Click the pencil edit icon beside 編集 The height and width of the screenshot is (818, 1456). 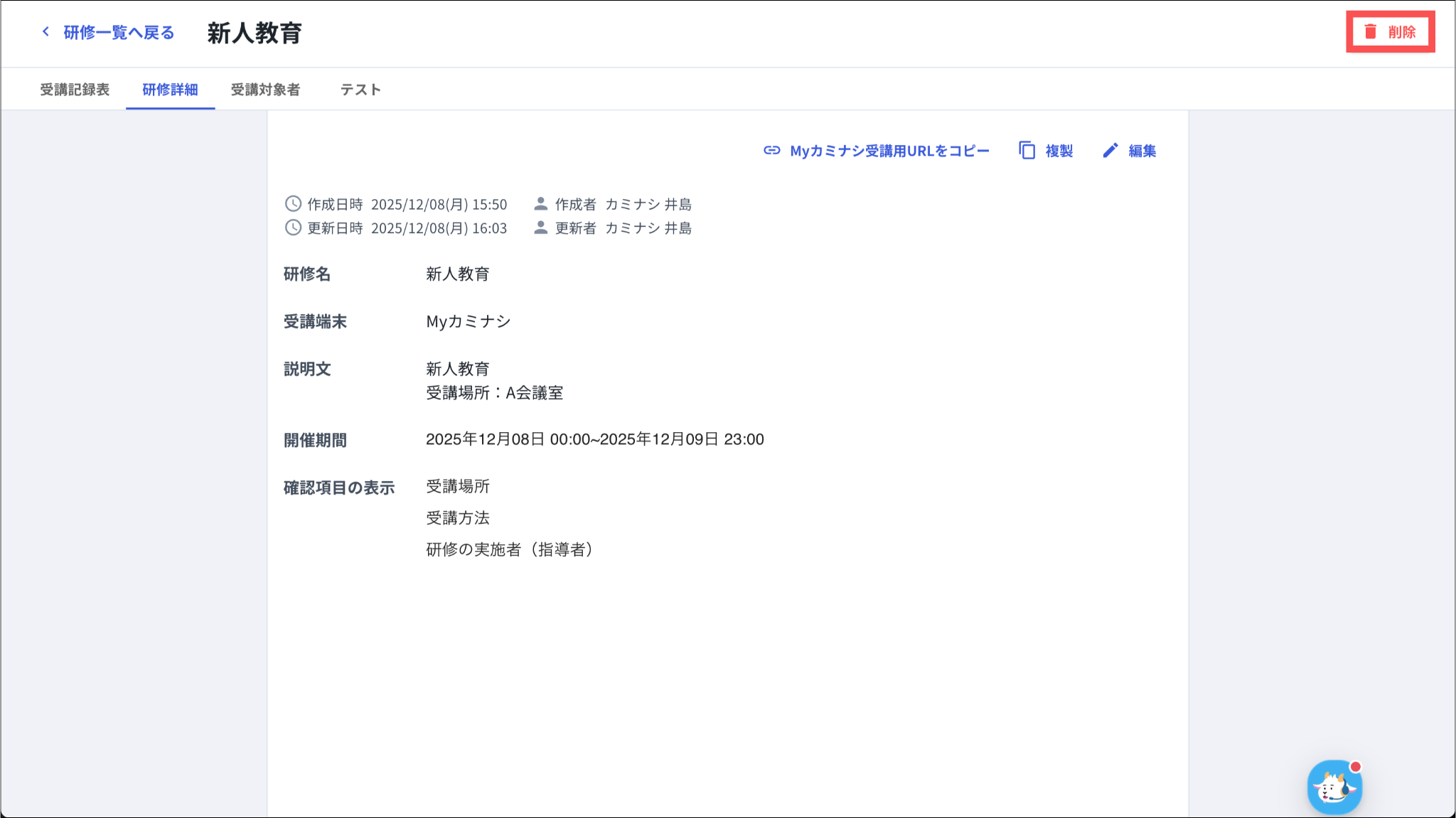(1110, 150)
